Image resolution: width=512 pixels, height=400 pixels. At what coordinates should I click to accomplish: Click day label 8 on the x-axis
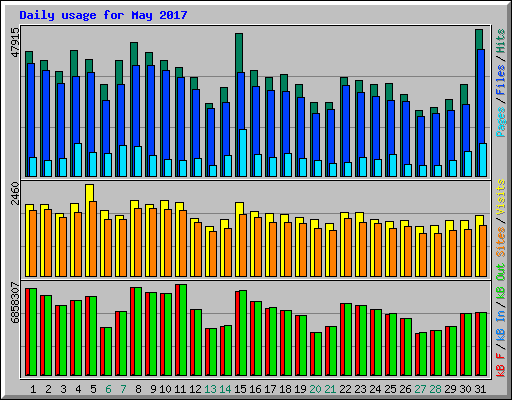pyautogui.click(x=138, y=389)
